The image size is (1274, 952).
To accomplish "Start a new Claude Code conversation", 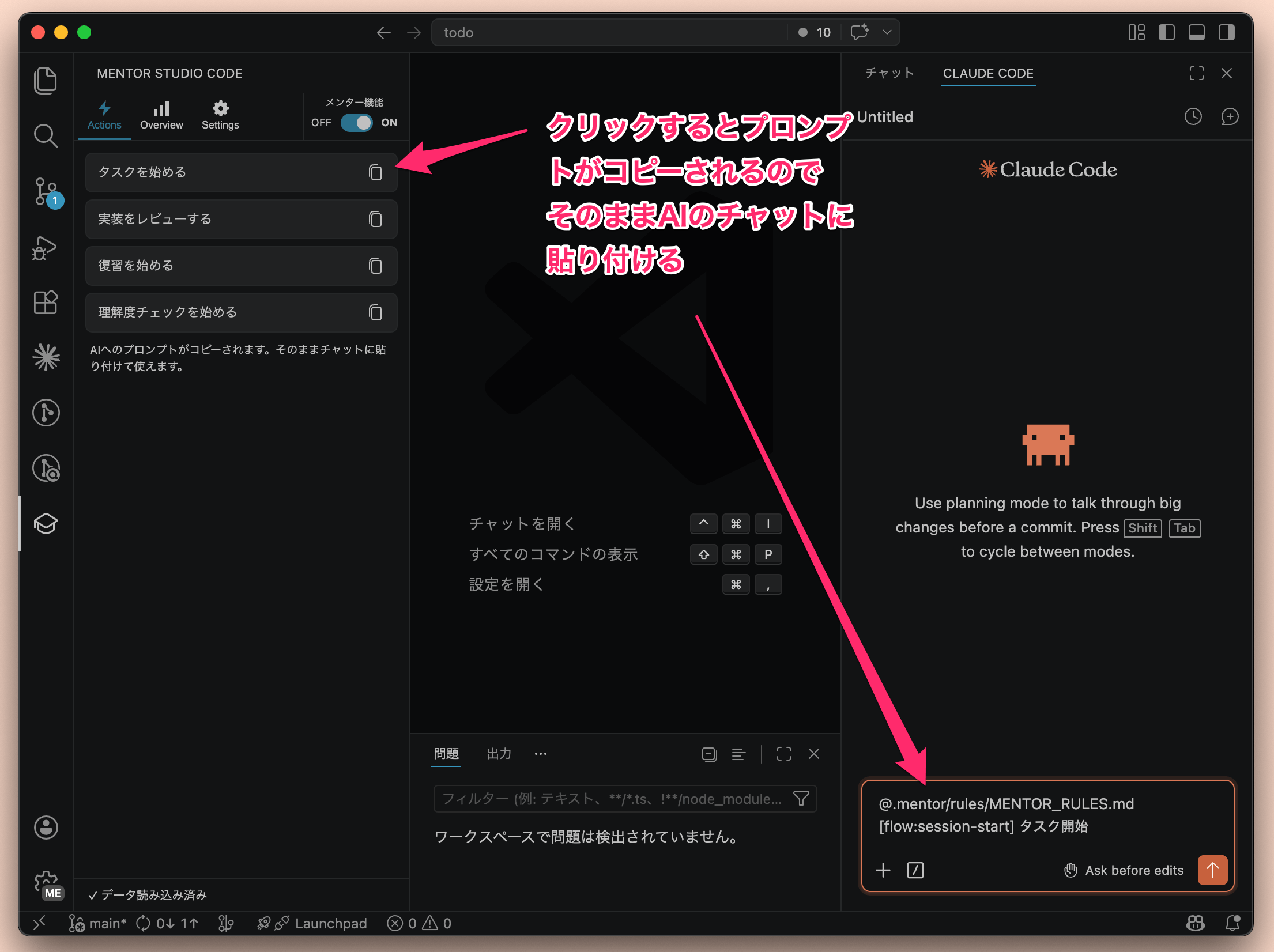I will click(x=1230, y=117).
